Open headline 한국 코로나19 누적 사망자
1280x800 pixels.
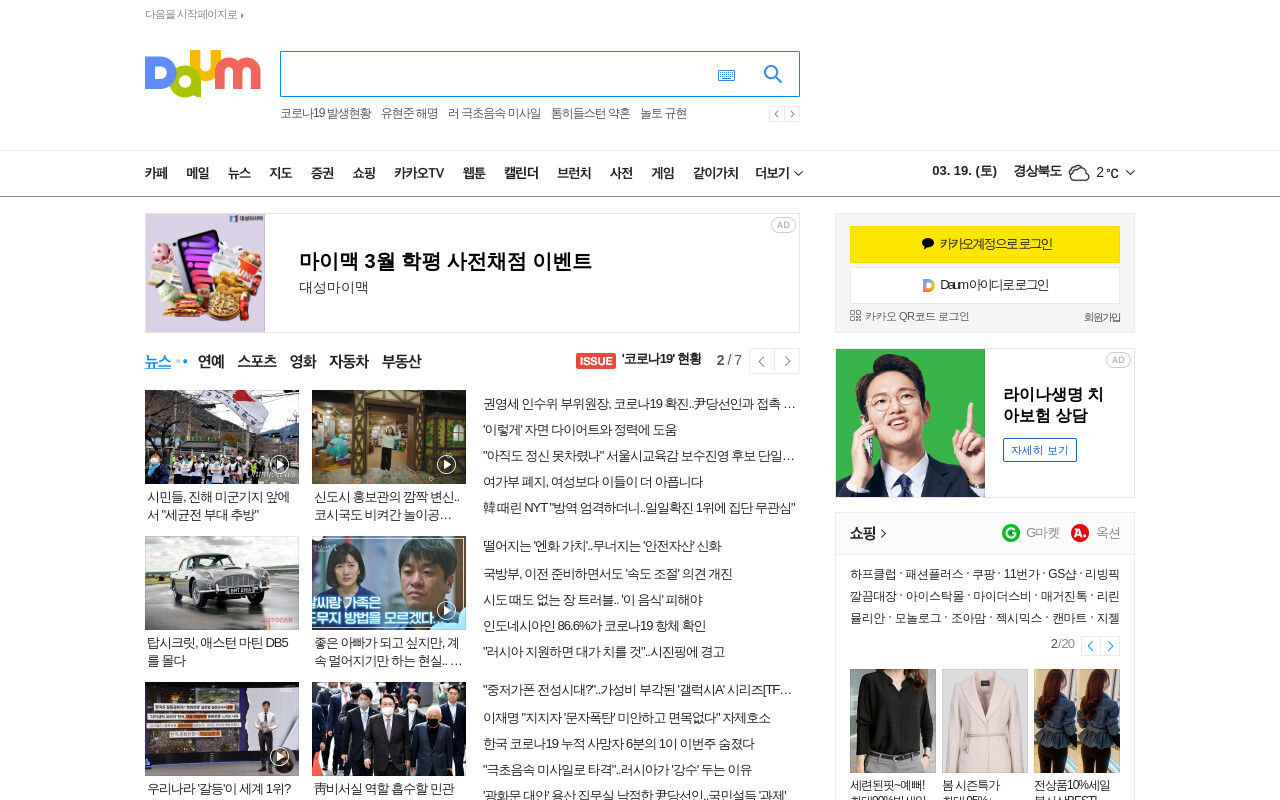[619, 744]
